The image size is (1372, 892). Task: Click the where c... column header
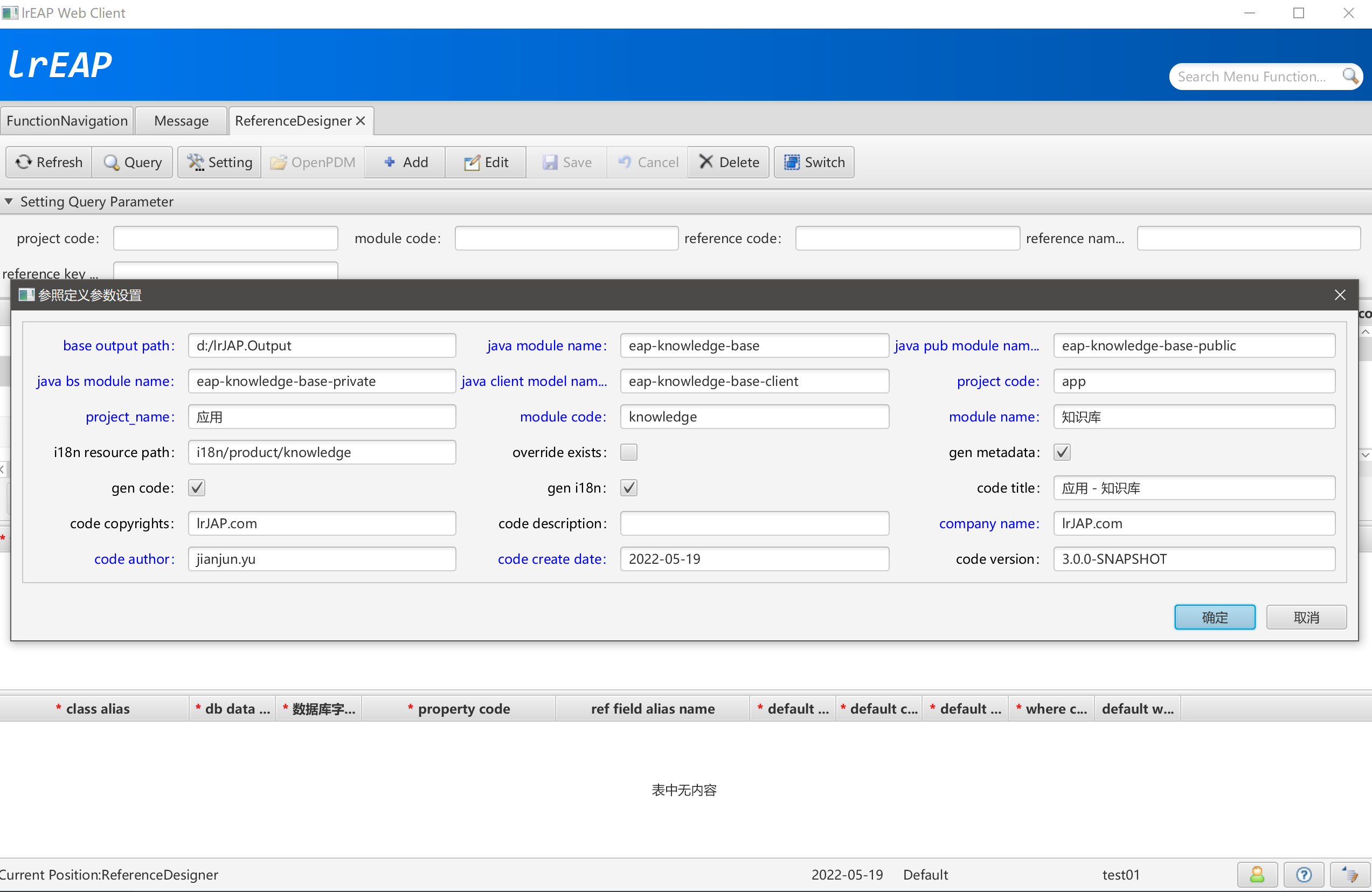tap(1051, 709)
